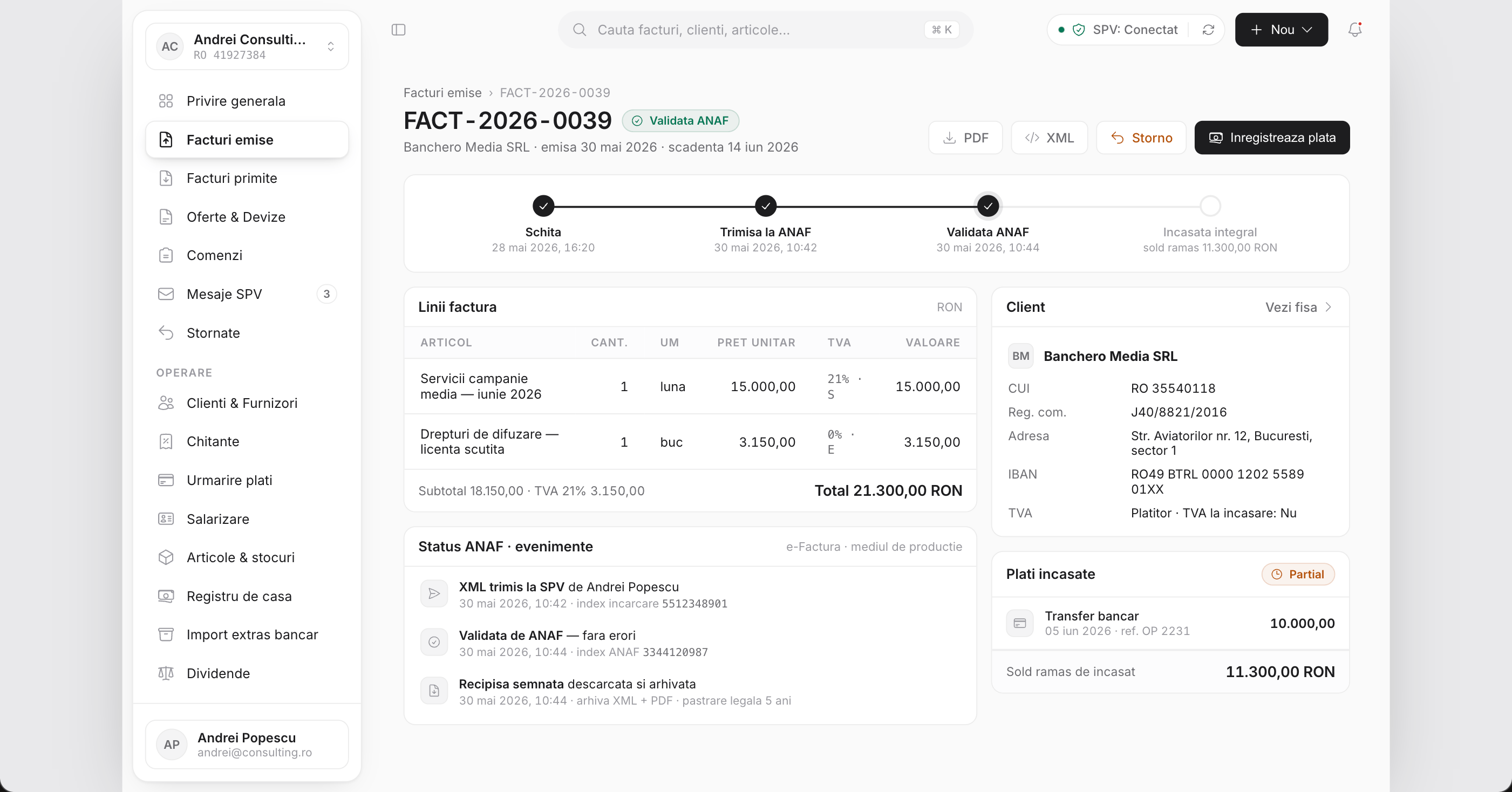Click the Clienti & Furnizori people icon
This screenshot has width=1512, height=792.
[166, 403]
